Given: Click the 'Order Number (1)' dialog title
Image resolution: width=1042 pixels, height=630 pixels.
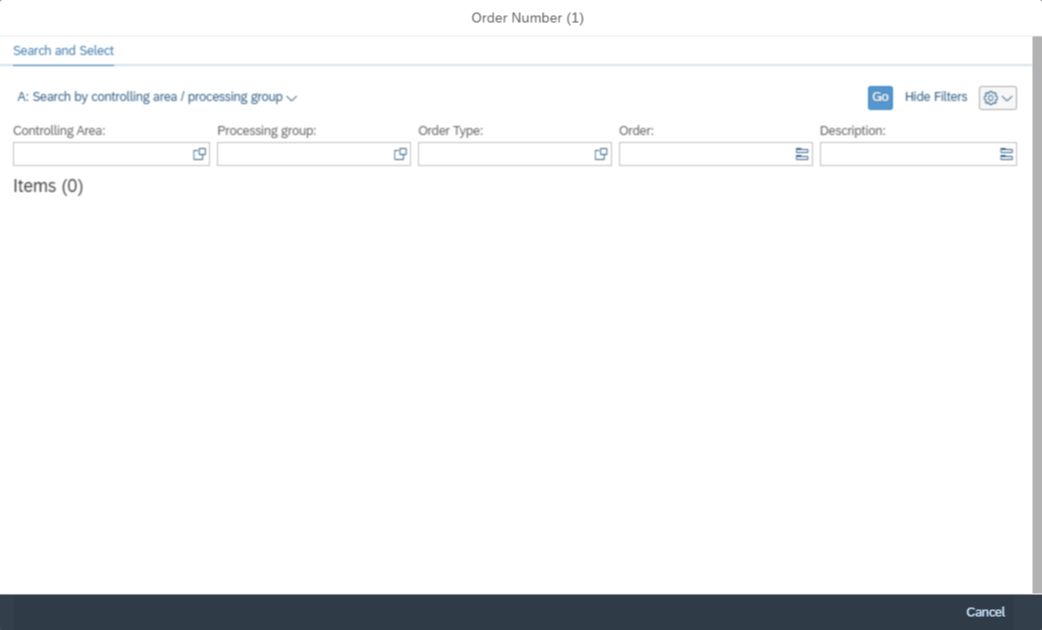Looking at the screenshot, I should 528,18.
